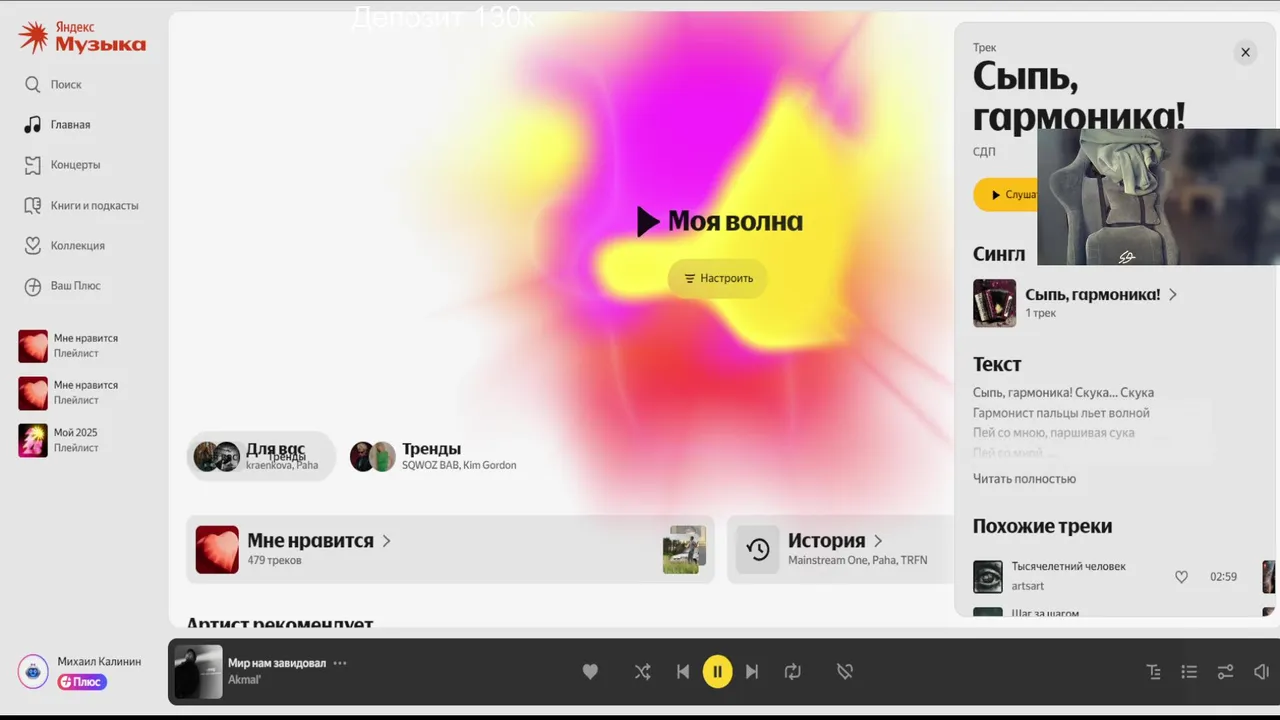Click the search magnifier icon

click(33, 85)
